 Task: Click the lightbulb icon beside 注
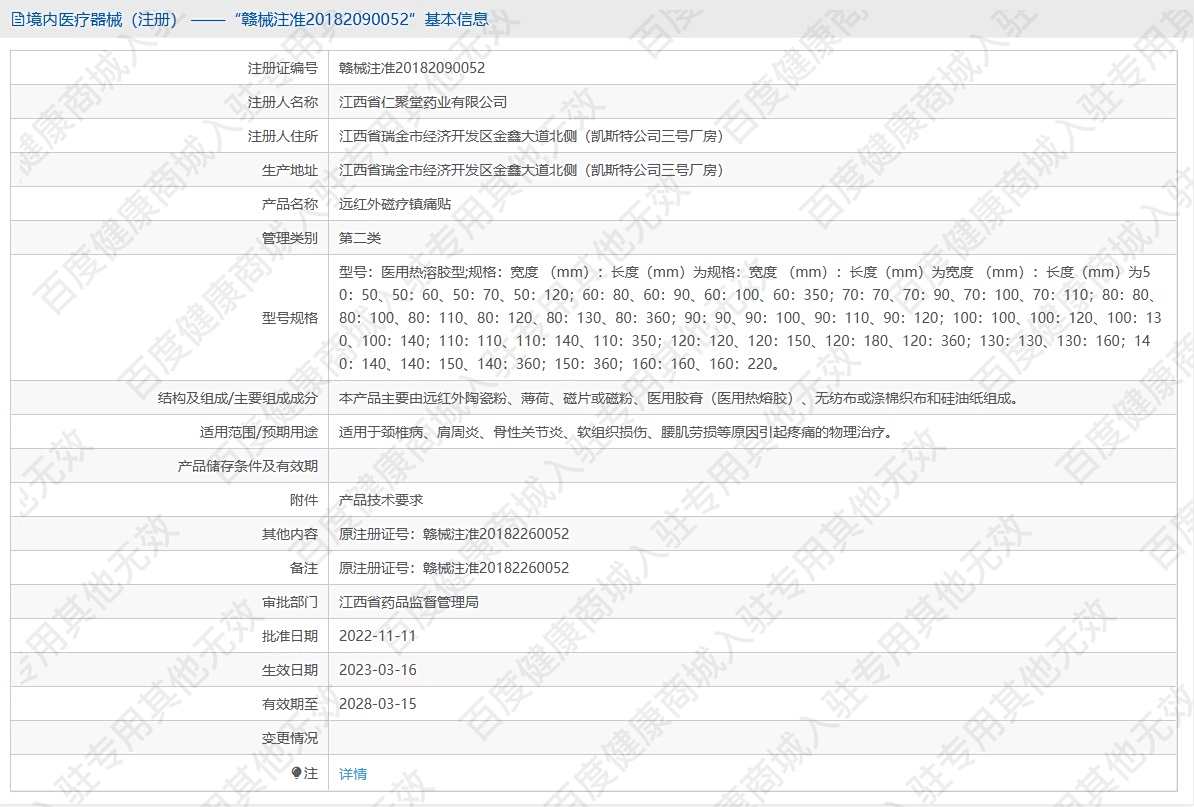296,773
